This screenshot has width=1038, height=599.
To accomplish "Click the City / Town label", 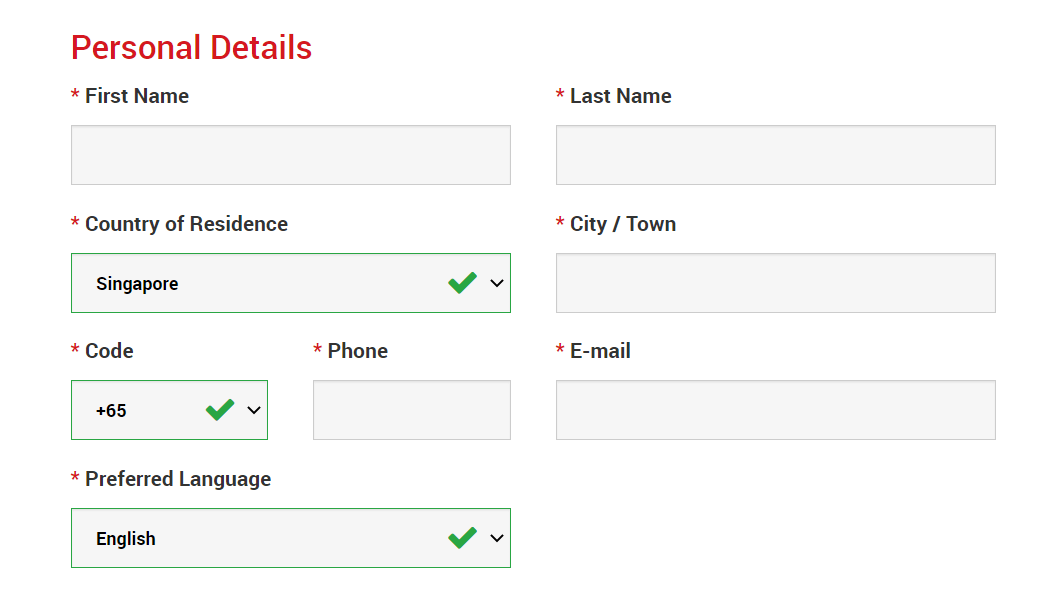I will [622, 224].
